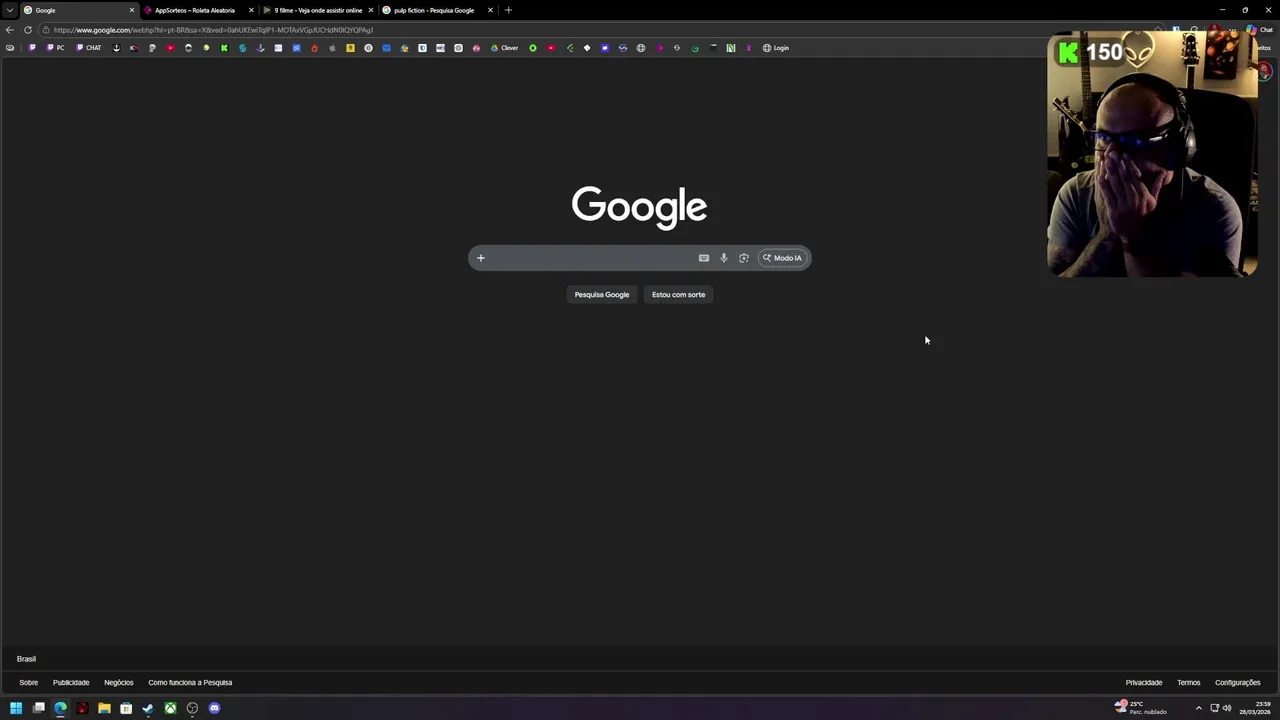Open Microsoft Edge from taskbar
This screenshot has height=720, width=1280.
[x=60, y=708]
